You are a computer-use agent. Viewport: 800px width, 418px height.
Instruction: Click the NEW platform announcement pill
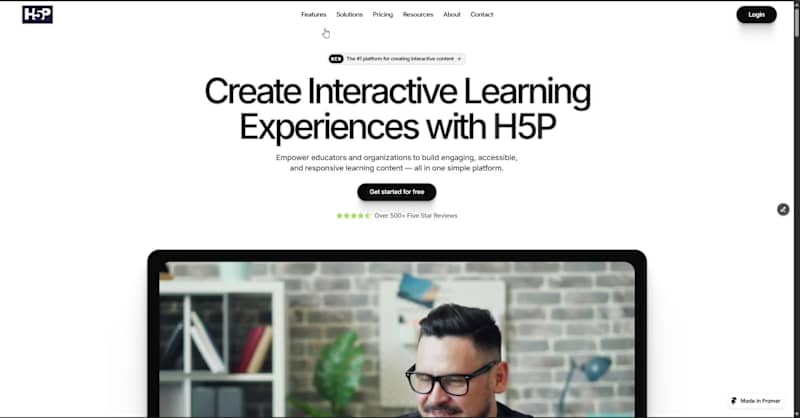(x=396, y=59)
